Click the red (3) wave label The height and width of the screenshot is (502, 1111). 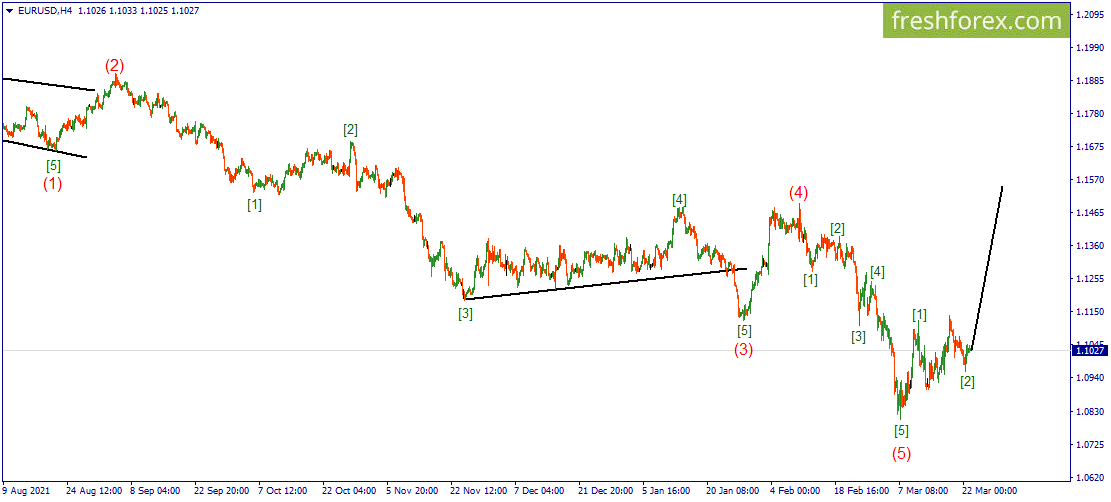[x=743, y=349]
